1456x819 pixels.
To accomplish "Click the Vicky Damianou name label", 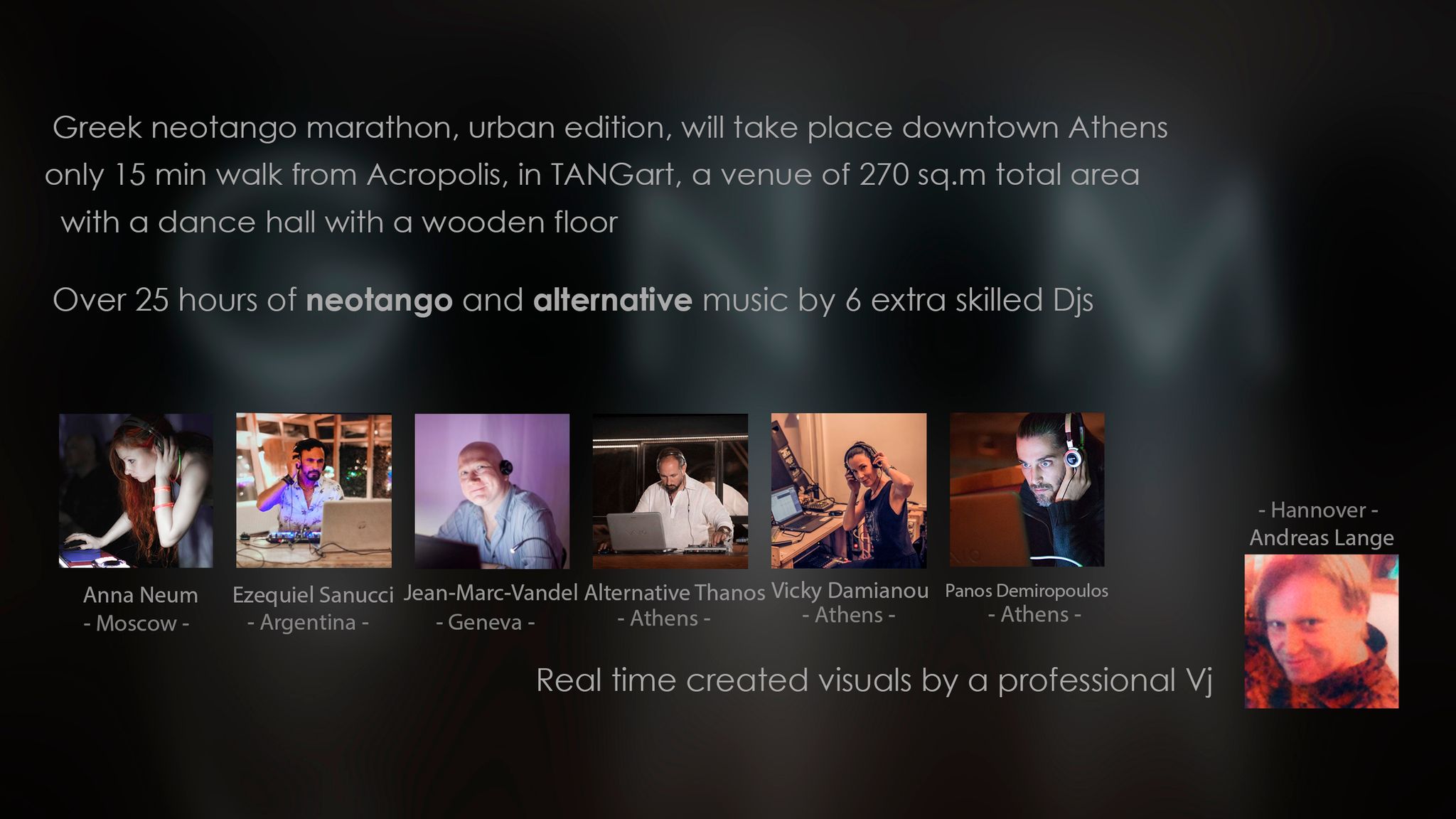I will pos(850,590).
